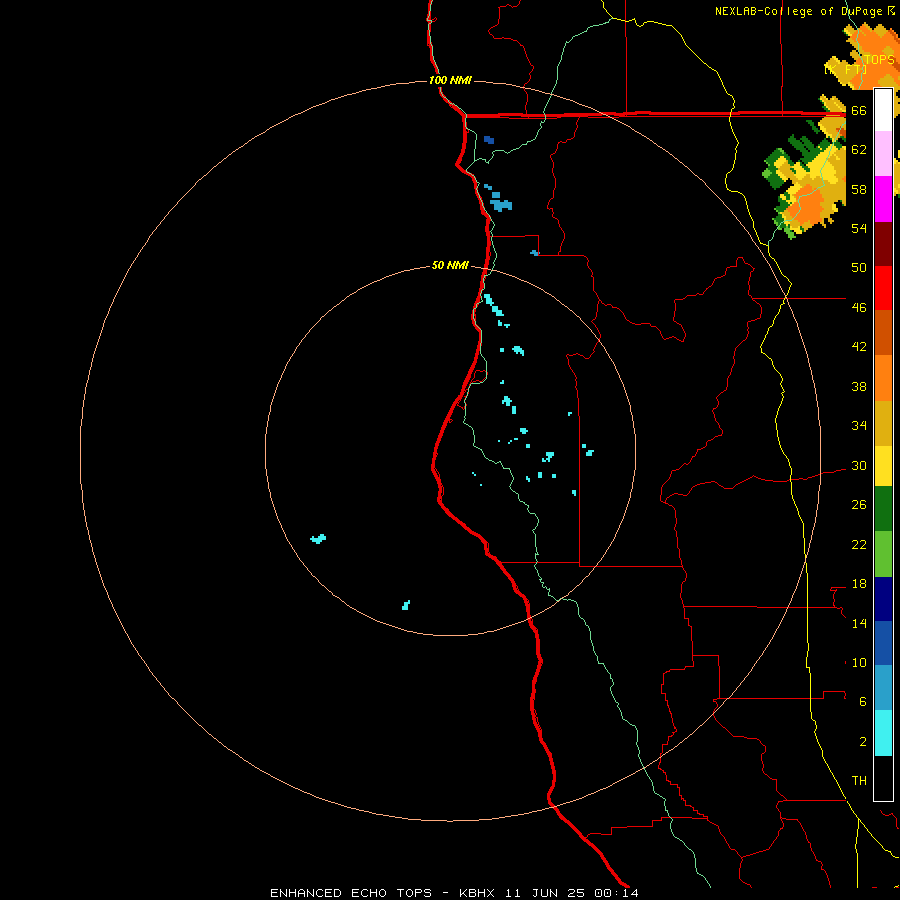Click the '11 JUN 25' date text
Image resolution: width=900 pixels, height=900 pixels.
[x=545, y=893]
